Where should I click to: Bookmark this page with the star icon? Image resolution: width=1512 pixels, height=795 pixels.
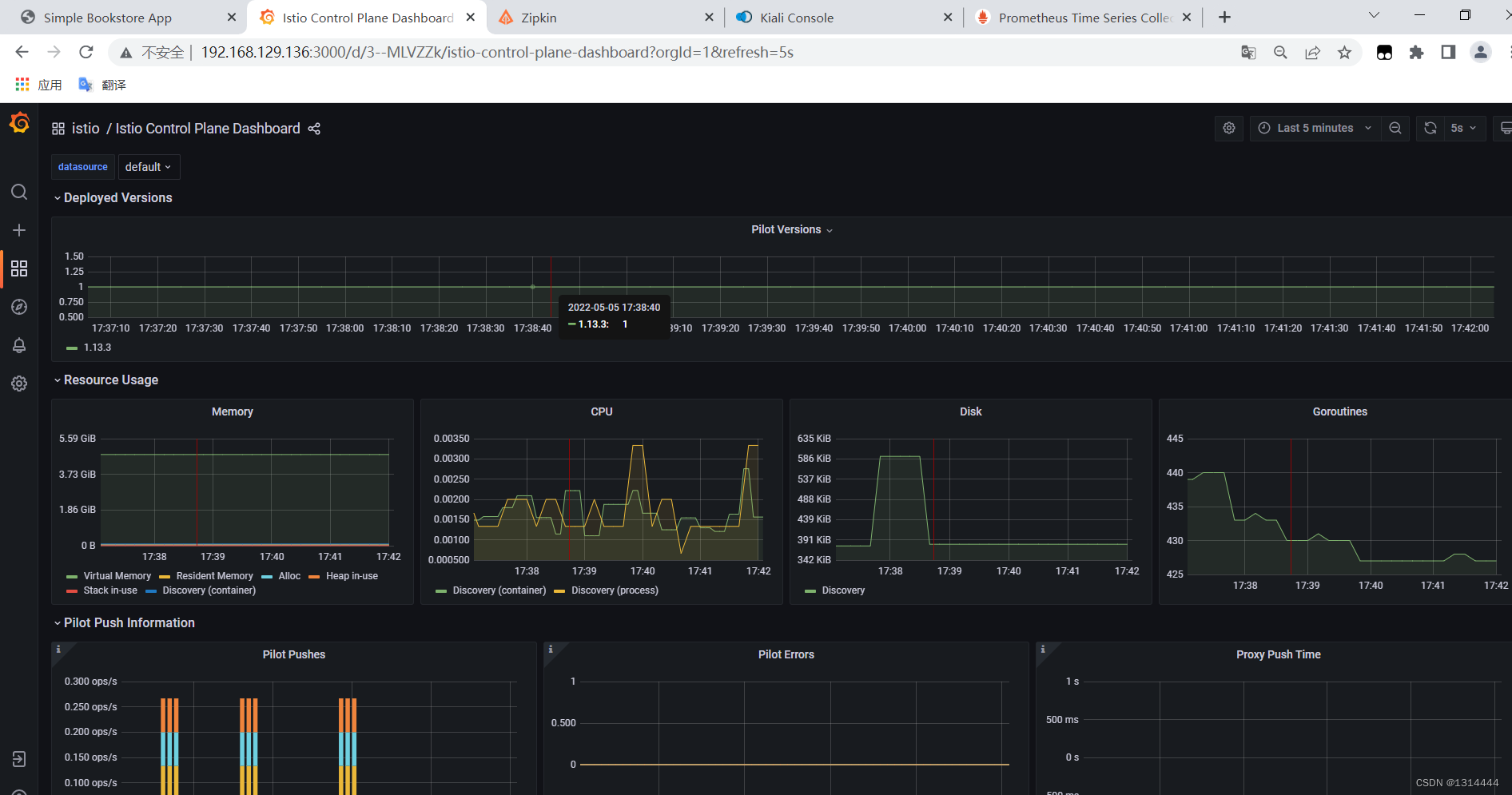(x=1344, y=52)
